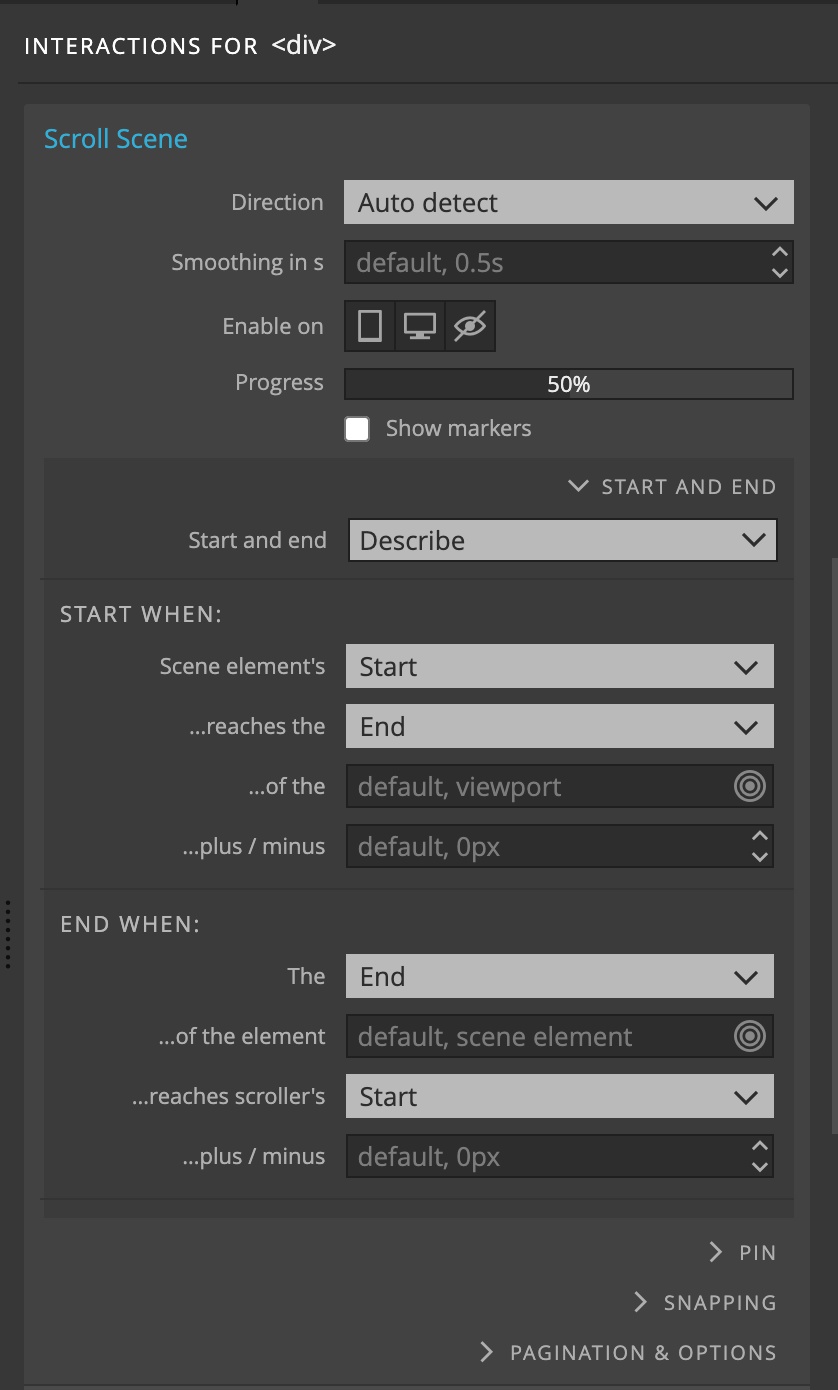Open the Scene element's Start dropdown
Viewport: 838px width, 1390px height.
(560, 666)
